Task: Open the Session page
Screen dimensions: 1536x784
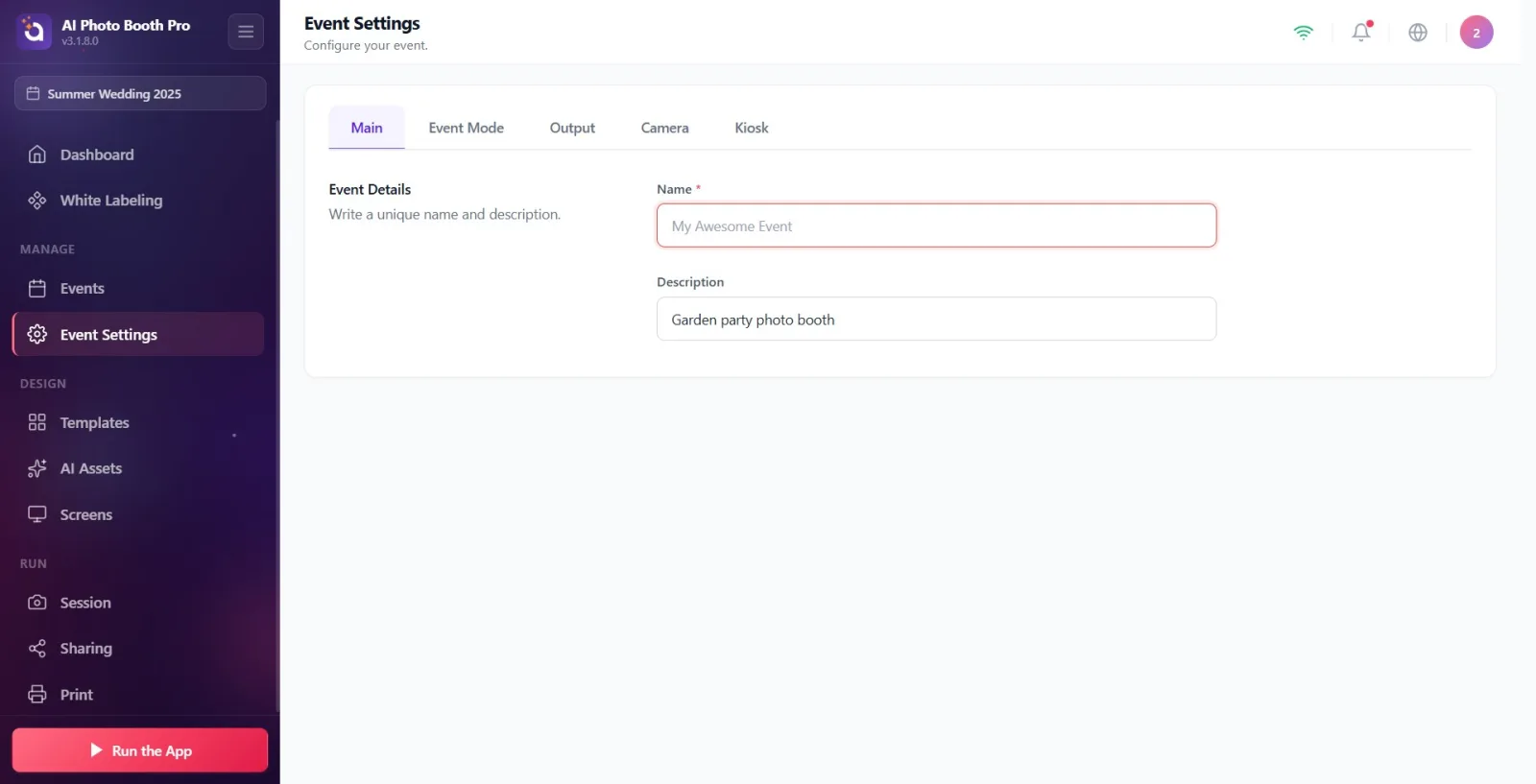Action: (x=138, y=603)
